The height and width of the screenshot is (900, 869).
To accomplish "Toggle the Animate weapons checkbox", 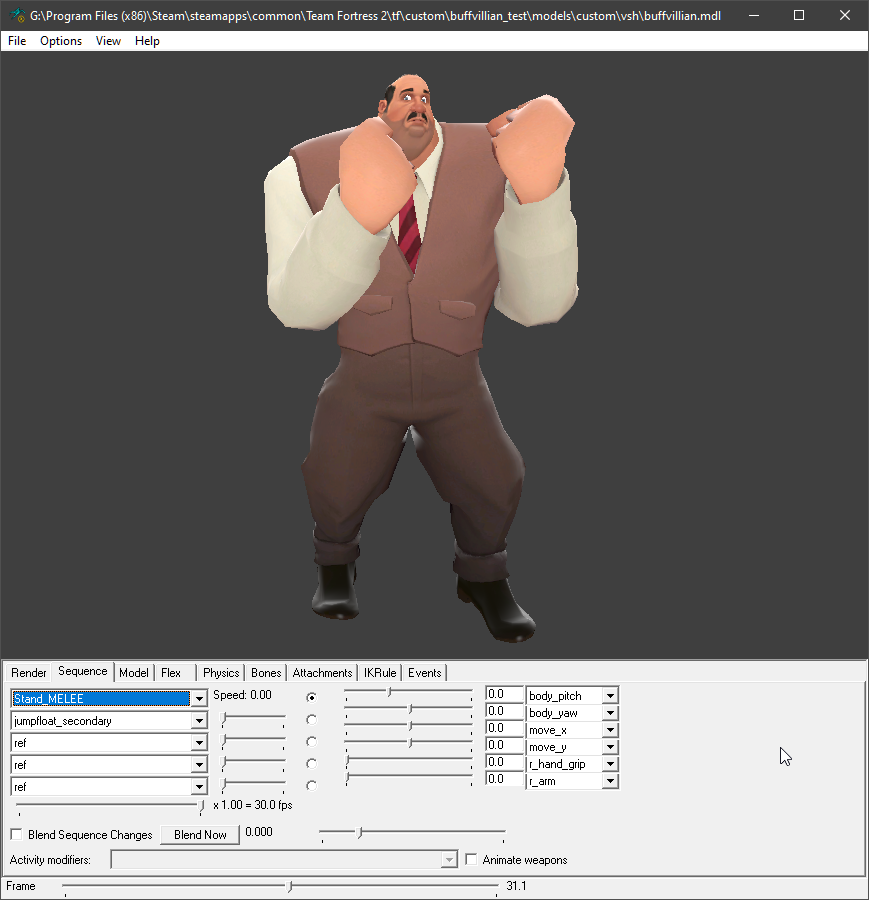I will pos(471,860).
